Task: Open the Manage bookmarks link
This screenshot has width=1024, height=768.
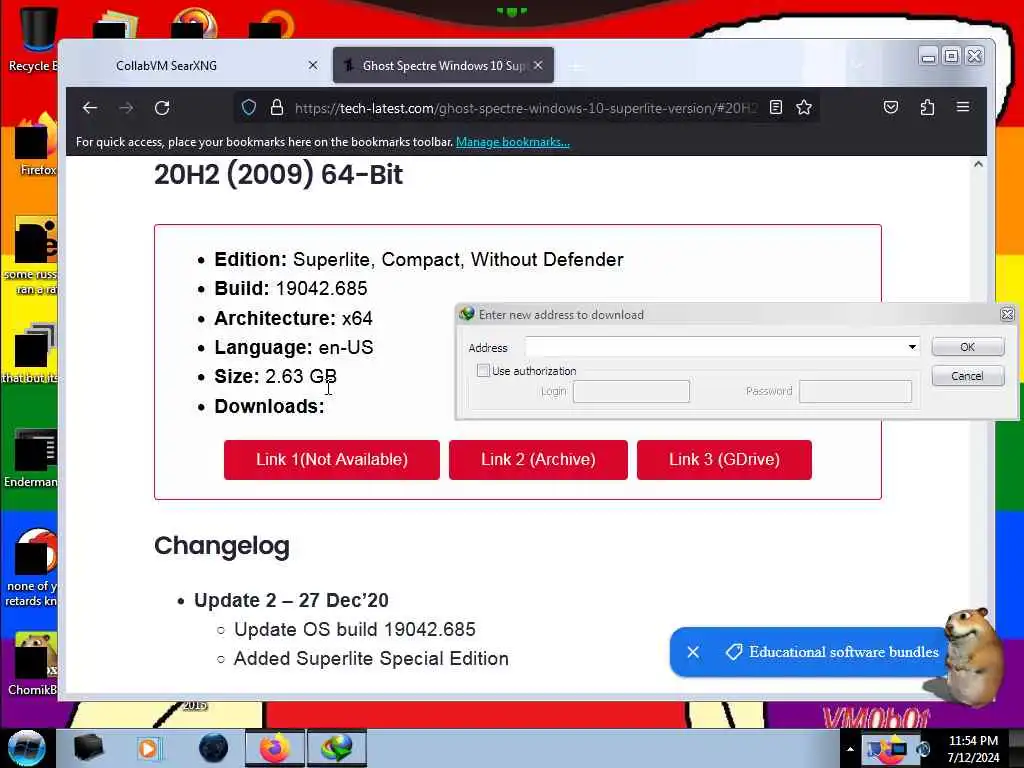Action: (513, 142)
